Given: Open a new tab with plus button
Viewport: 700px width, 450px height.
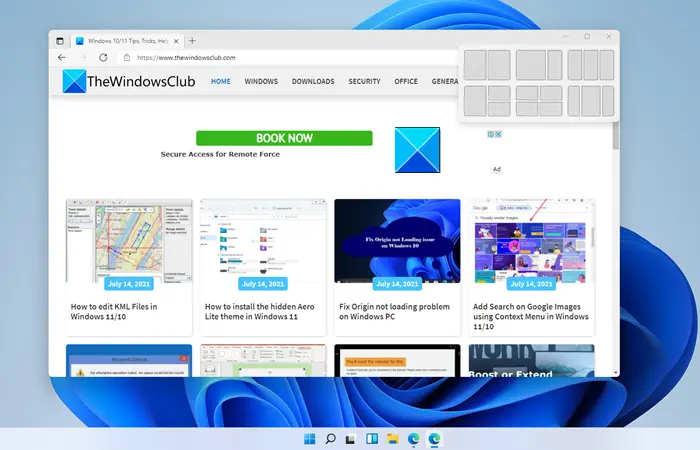Looking at the screenshot, I should 192,41.
